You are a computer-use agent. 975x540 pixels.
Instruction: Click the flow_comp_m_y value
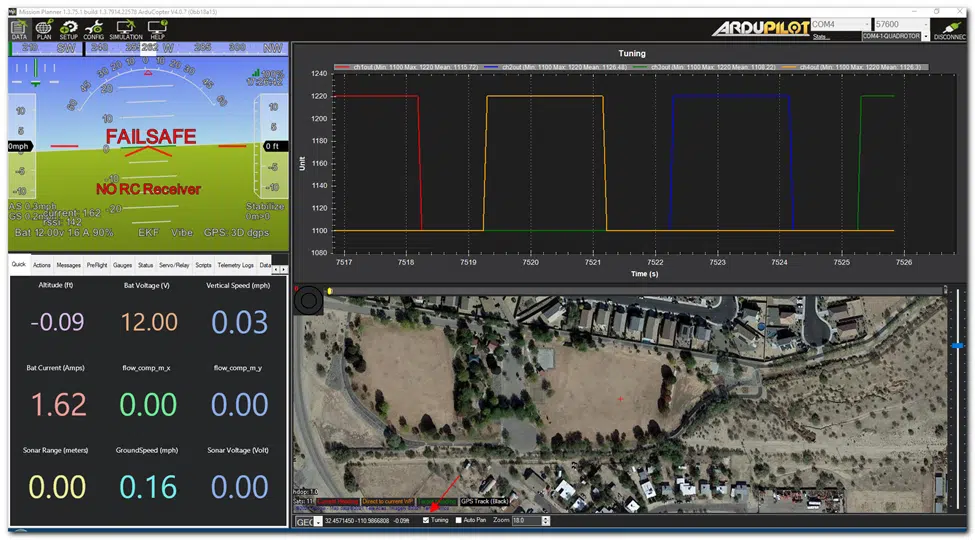point(239,404)
